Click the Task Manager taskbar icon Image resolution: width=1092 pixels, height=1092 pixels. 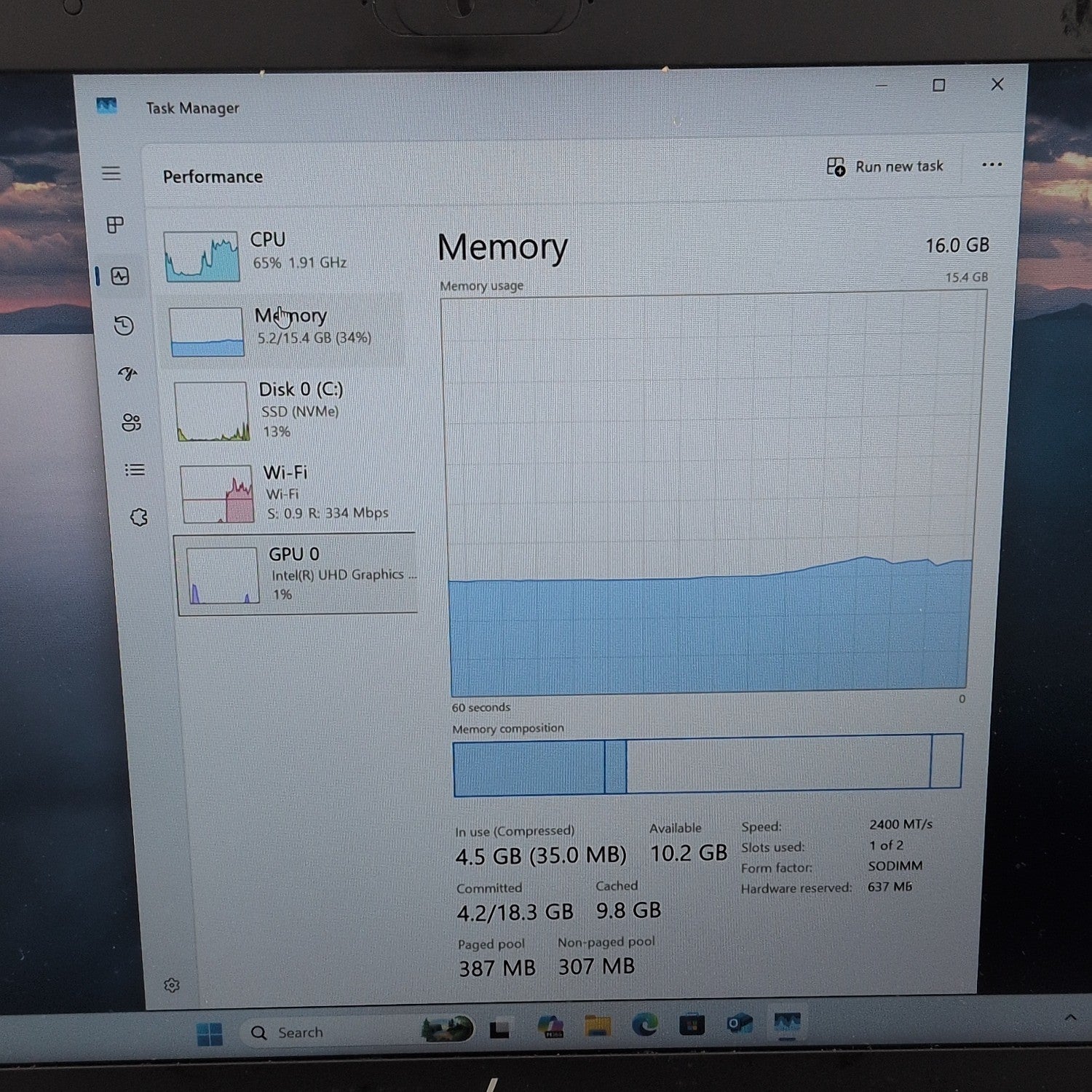[x=788, y=1023]
